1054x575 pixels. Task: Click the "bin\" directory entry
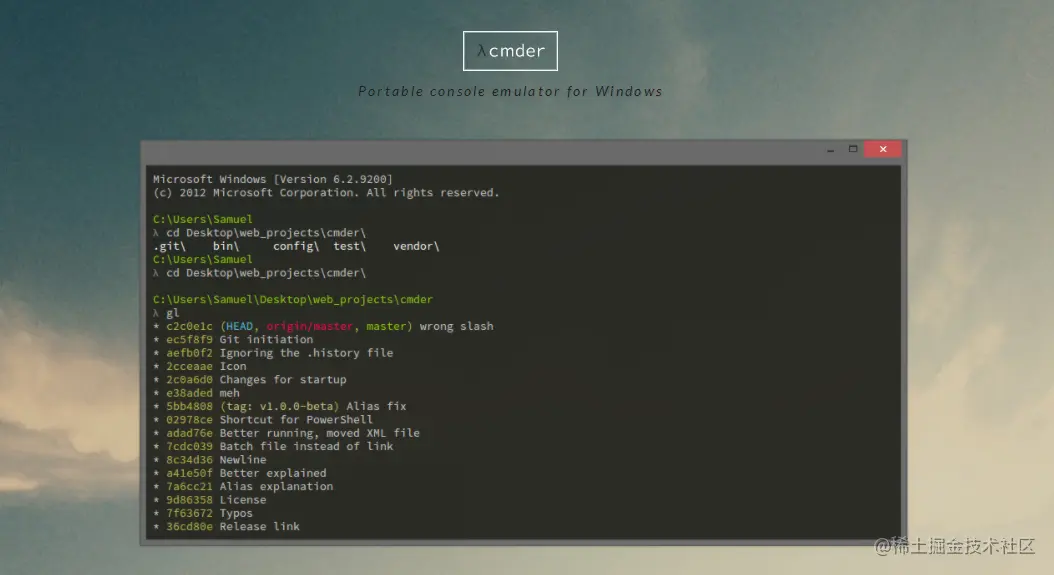[226, 246]
